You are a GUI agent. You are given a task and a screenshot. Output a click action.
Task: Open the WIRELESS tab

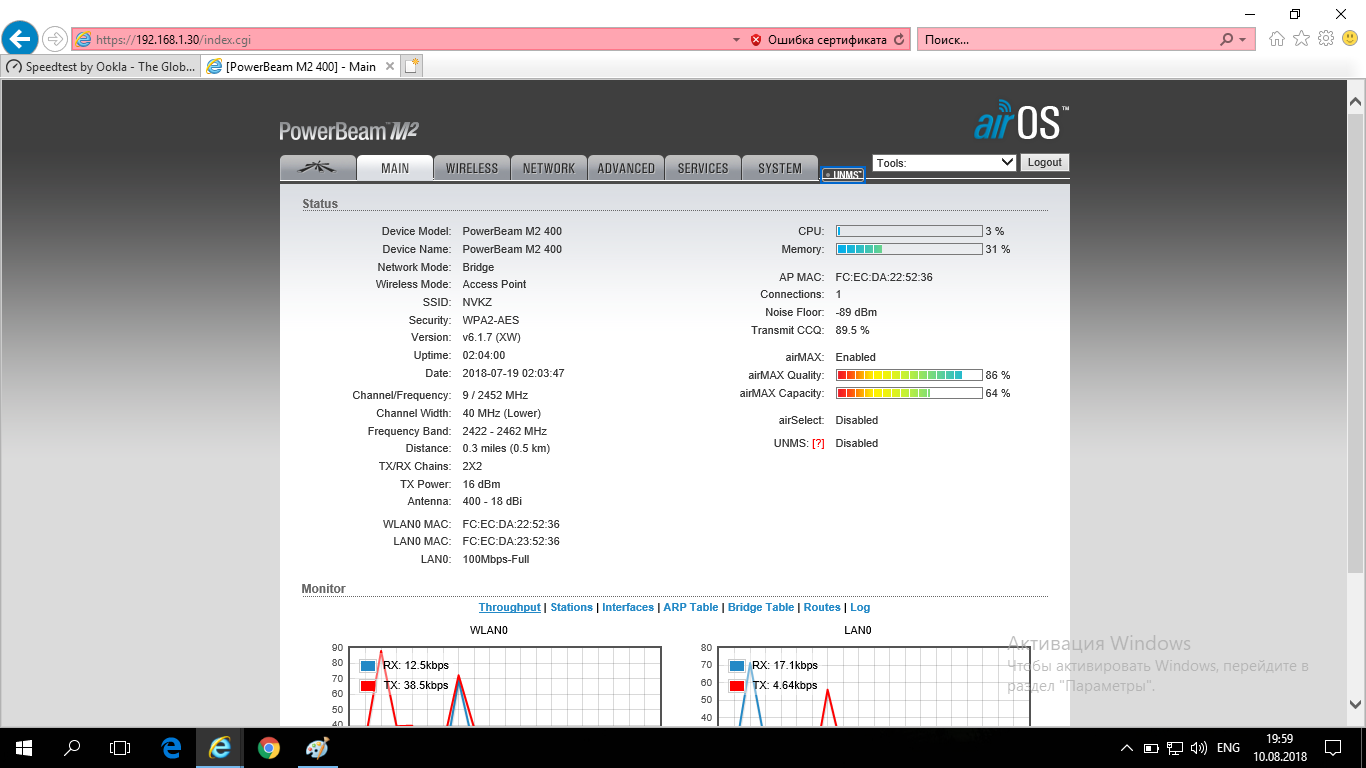pyautogui.click(x=472, y=168)
